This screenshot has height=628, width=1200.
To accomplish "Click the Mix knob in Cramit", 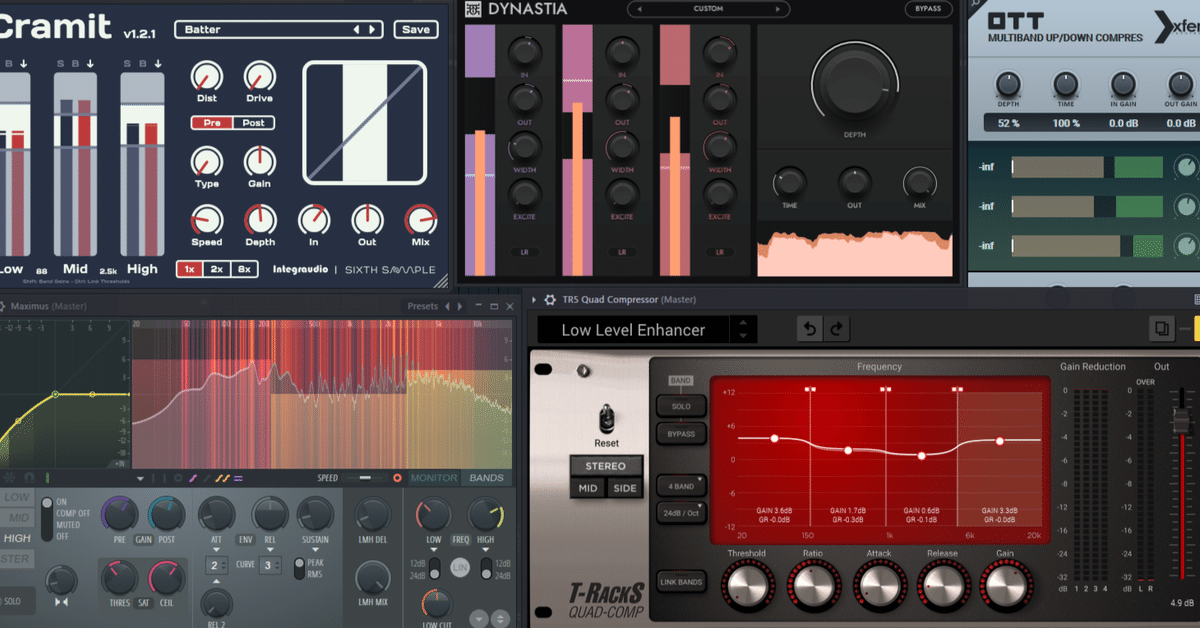I will [x=420, y=219].
